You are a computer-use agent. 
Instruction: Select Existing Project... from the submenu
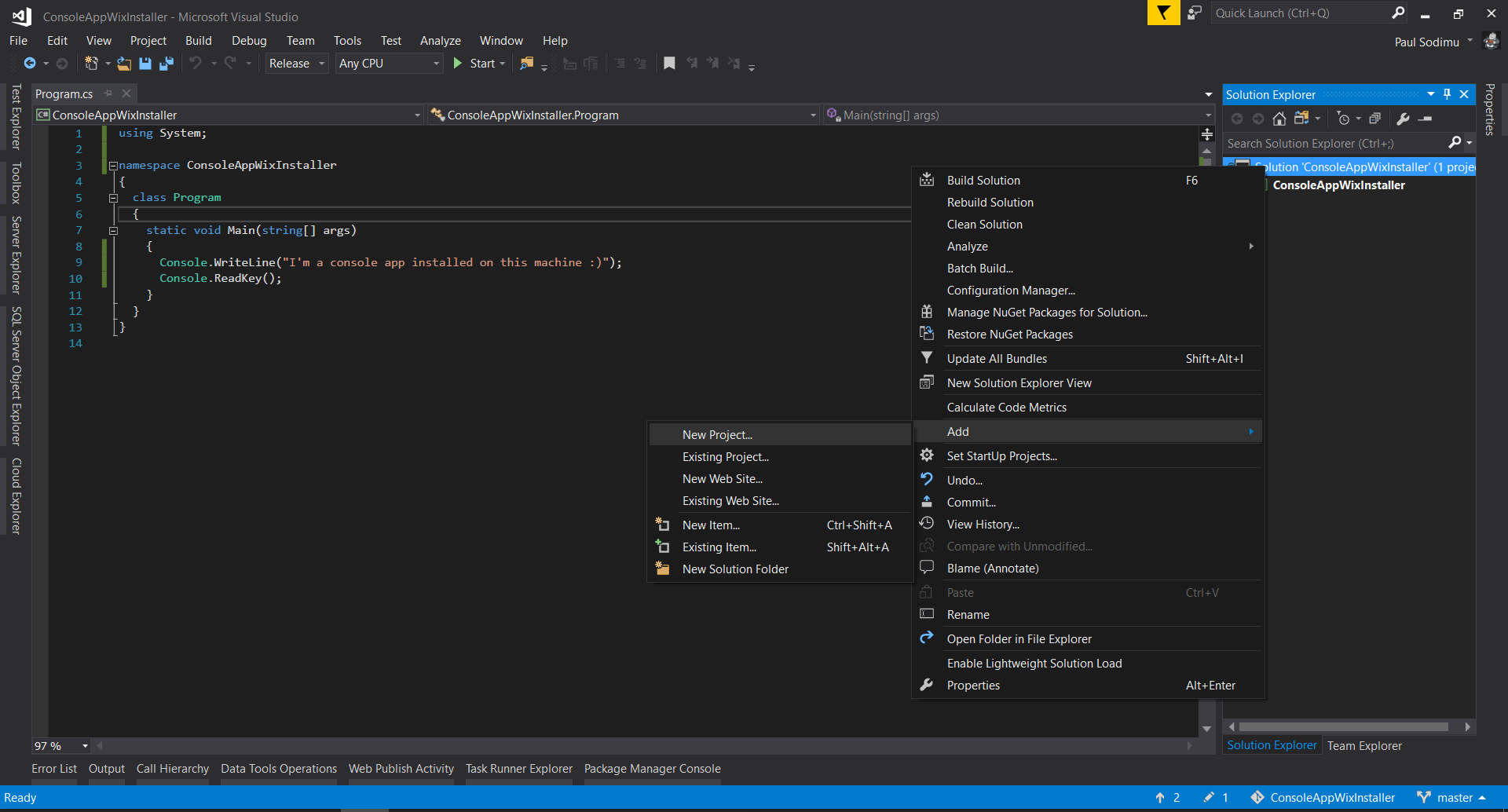click(779, 457)
